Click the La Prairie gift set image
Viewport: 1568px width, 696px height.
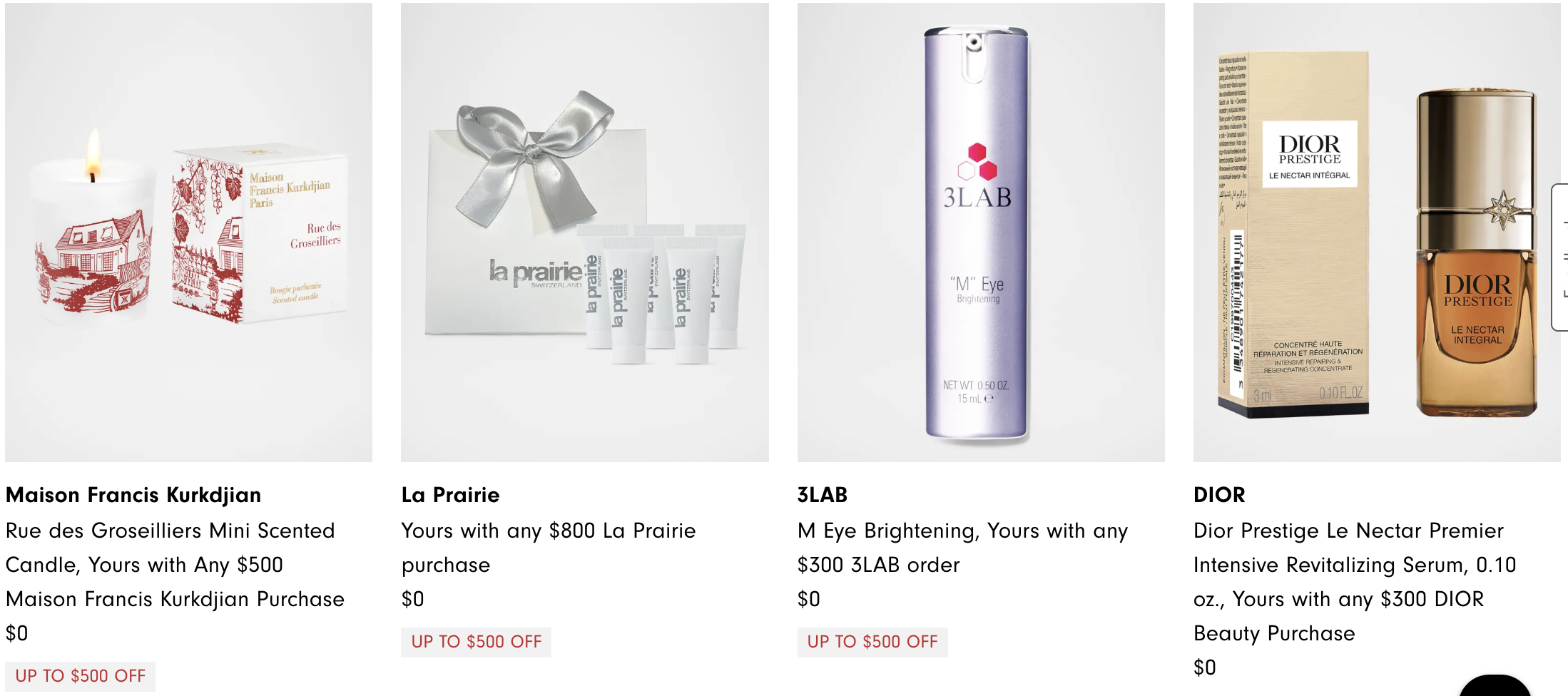[584, 232]
